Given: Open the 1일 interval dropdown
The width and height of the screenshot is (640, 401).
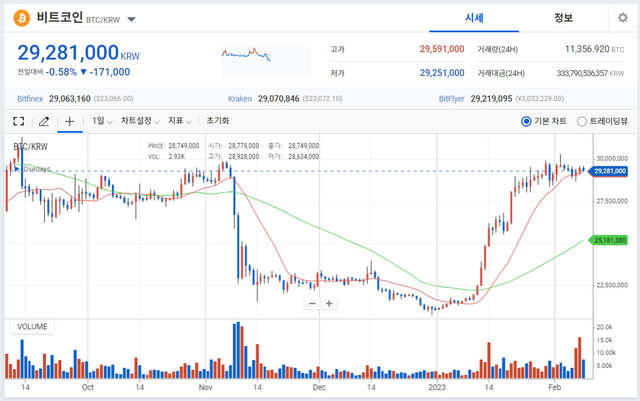Looking at the screenshot, I should pos(102,121).
